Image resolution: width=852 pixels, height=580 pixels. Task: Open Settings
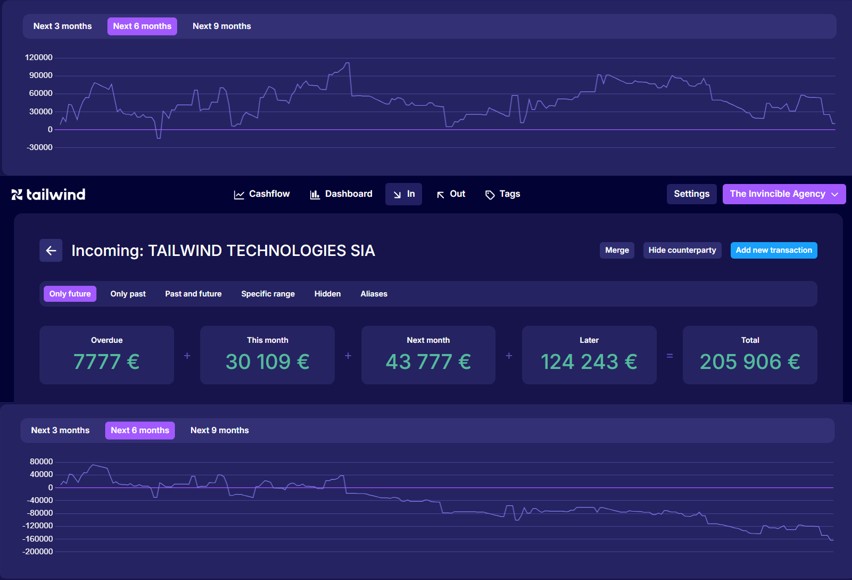[692, 194]
